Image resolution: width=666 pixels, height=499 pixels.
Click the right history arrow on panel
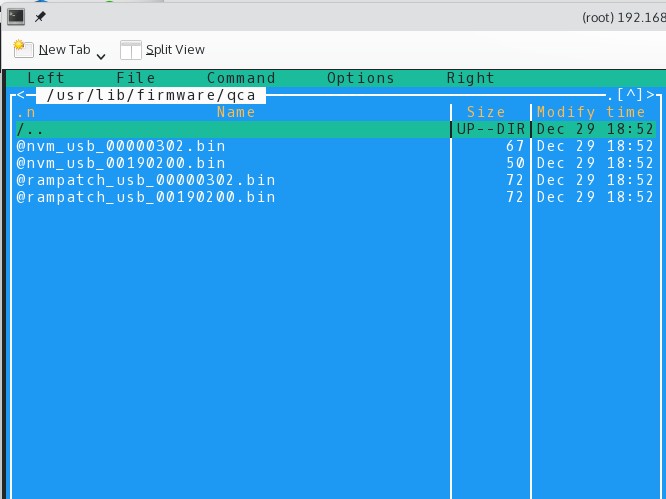point(651,95)
